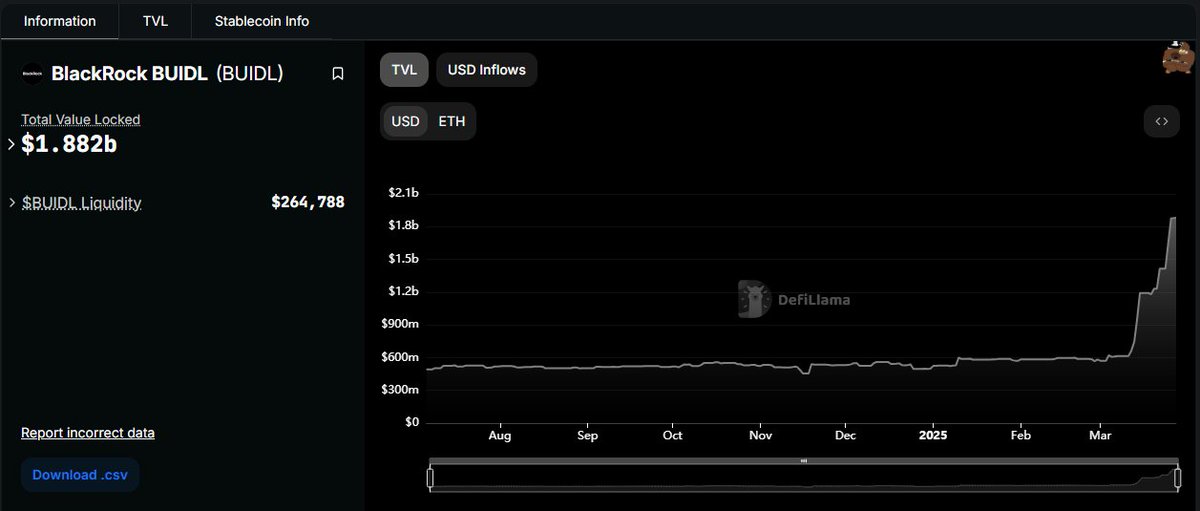Open the Stablecoin Info tab

262,20
